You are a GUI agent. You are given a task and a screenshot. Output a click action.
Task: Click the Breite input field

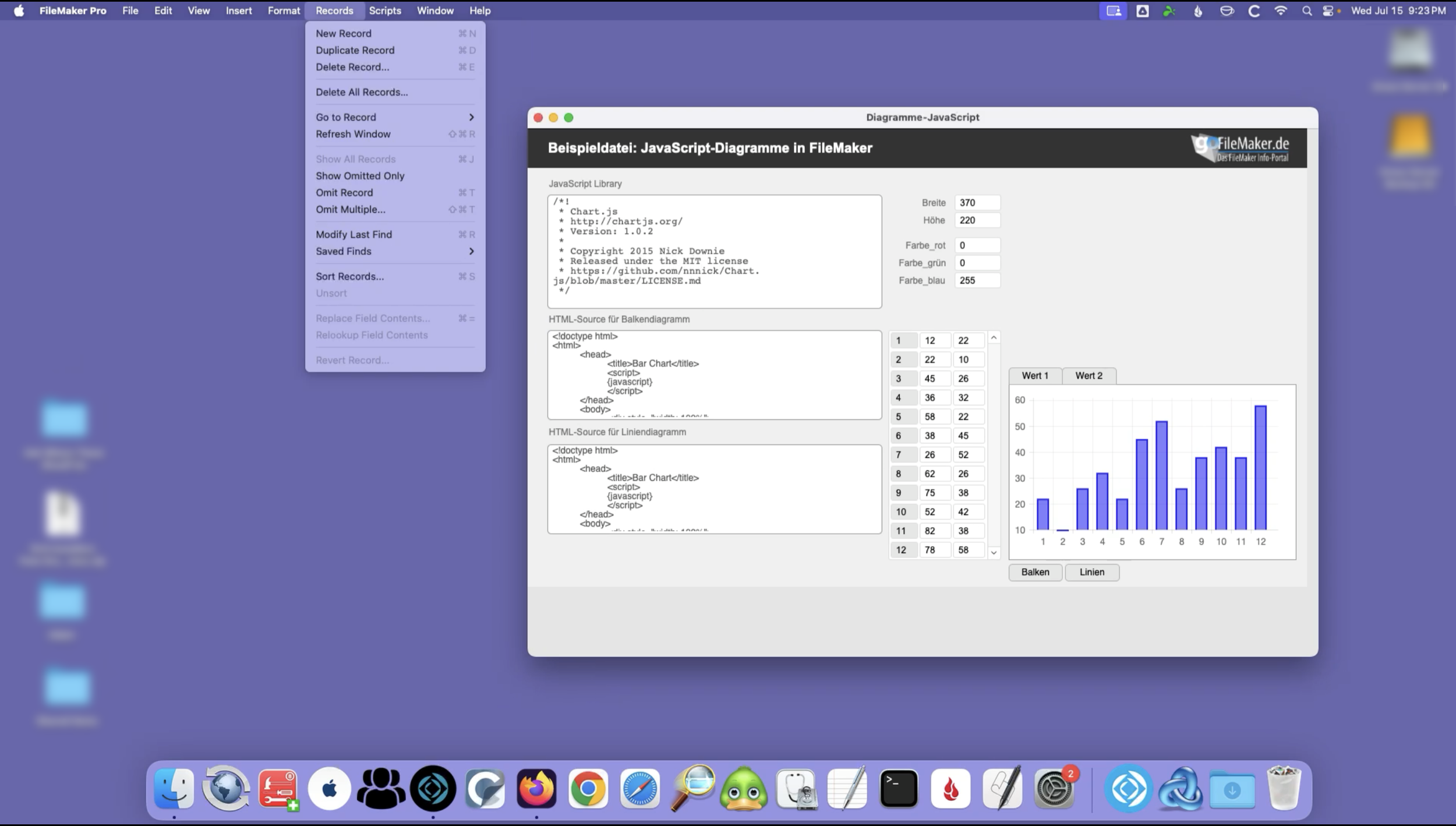(x=977, y=203)
